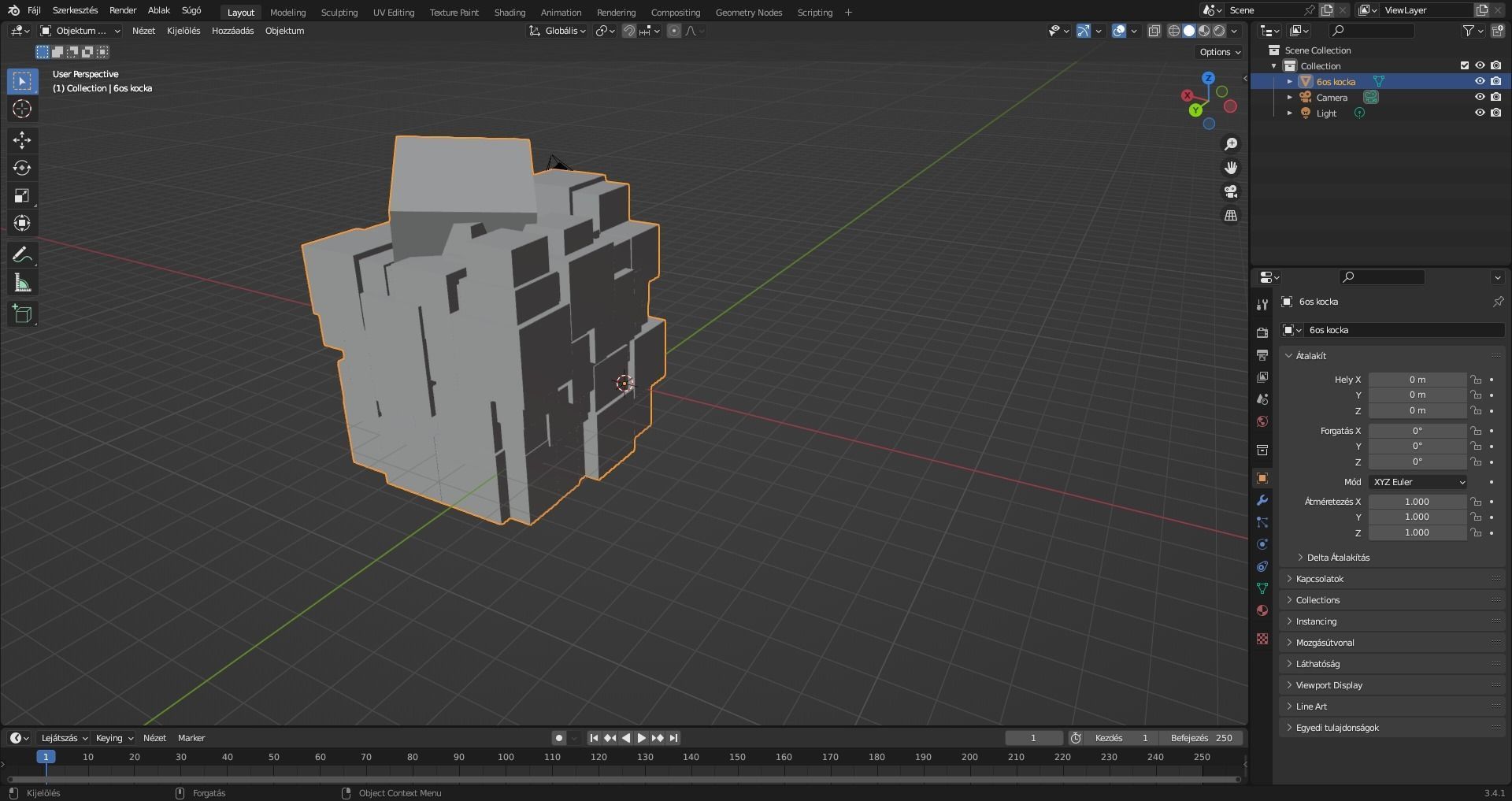Lock the Hely X location

point(1476,380)
